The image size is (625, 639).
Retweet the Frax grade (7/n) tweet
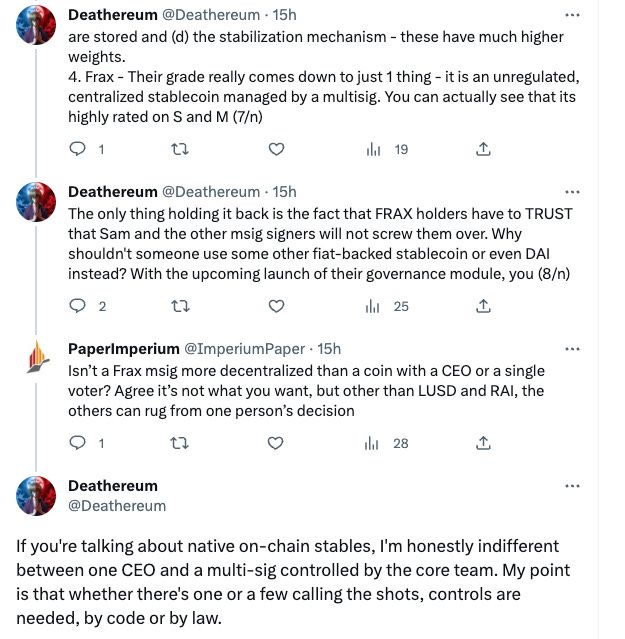click(180, 150)
